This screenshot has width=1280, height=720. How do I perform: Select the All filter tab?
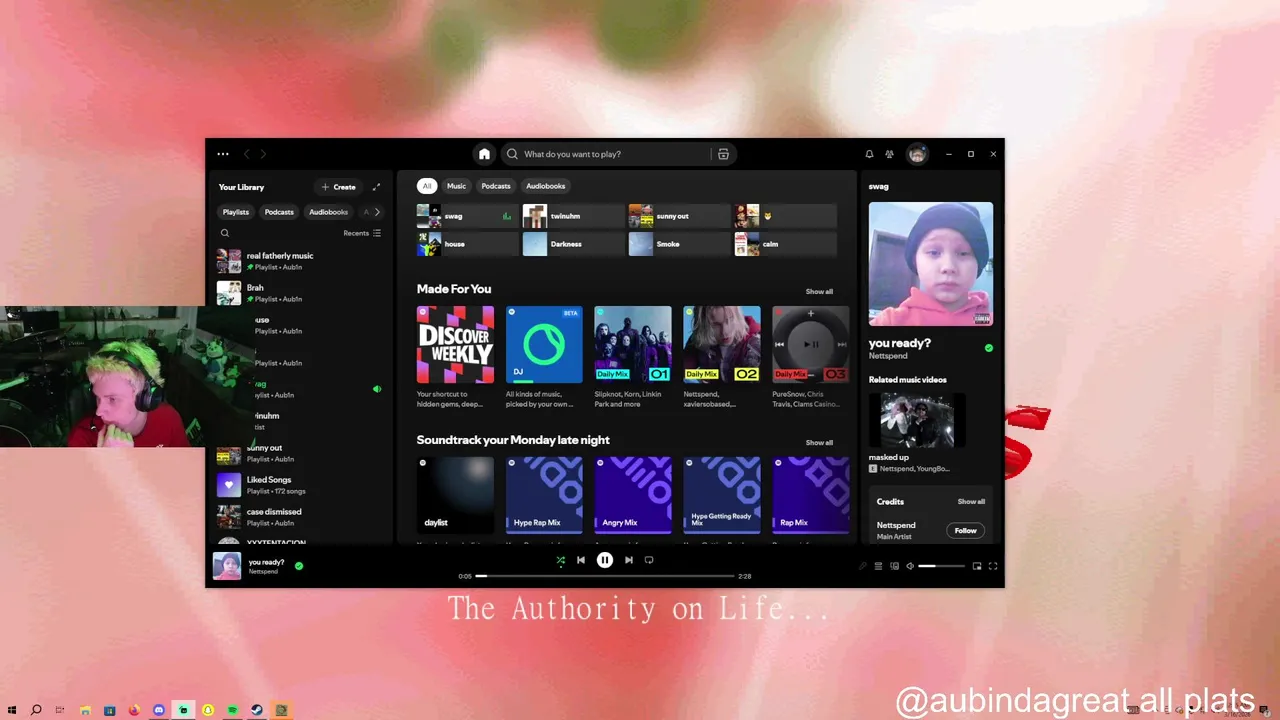(427, 186)
